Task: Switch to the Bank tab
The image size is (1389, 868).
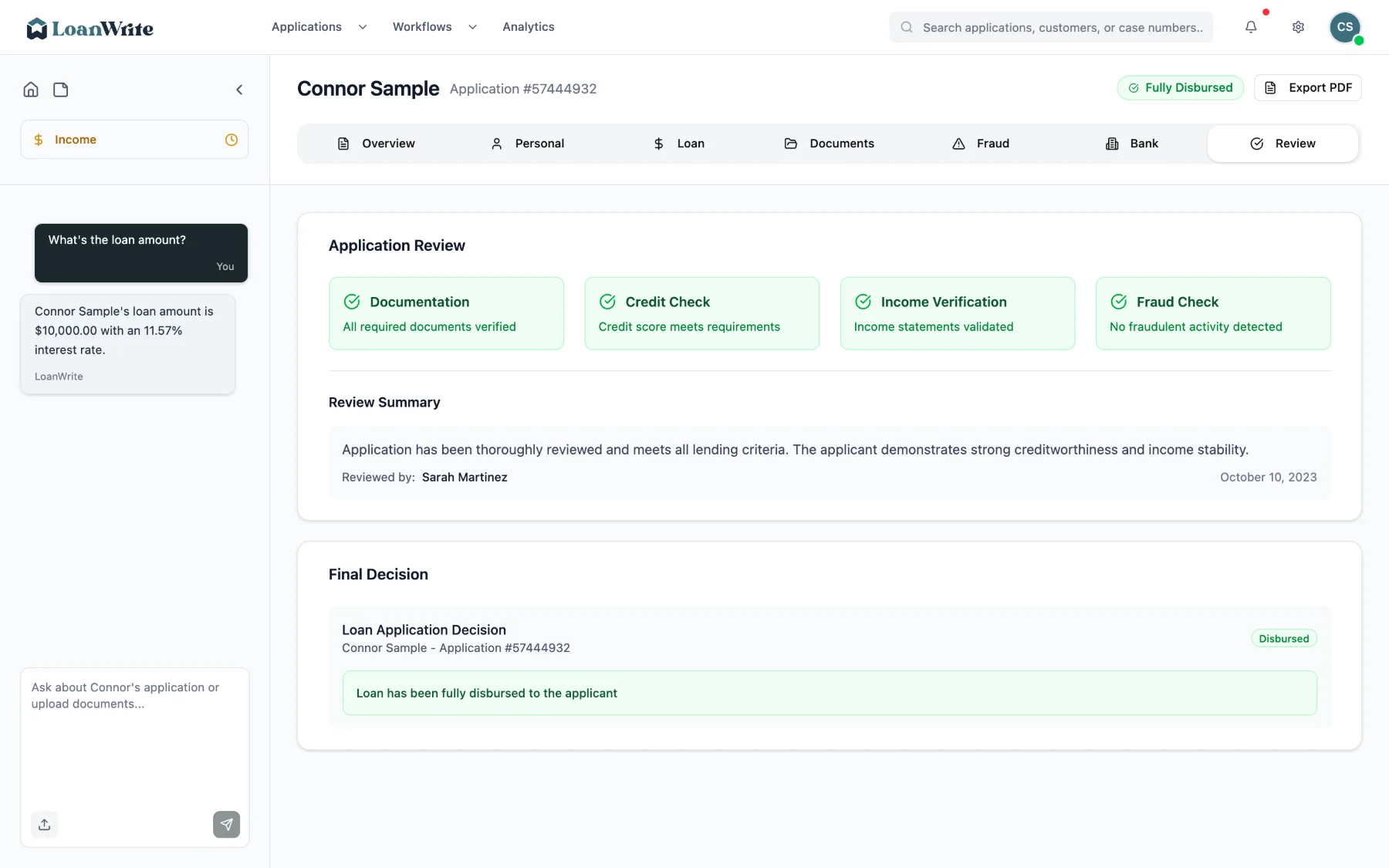Action: [x=1131, y=144]
